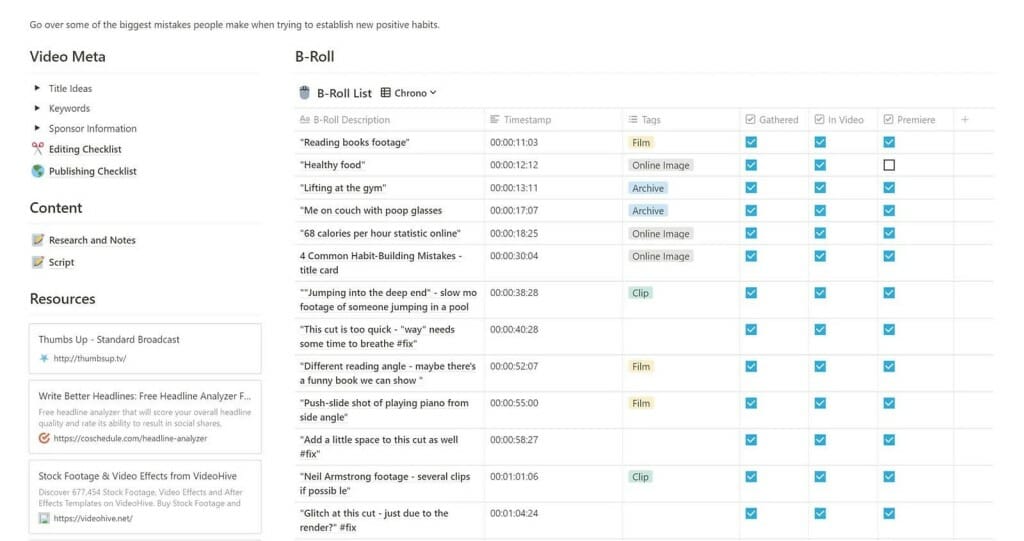
Task: Click Archive tag on couch with poop glasses row
Action: coord(647,210)
